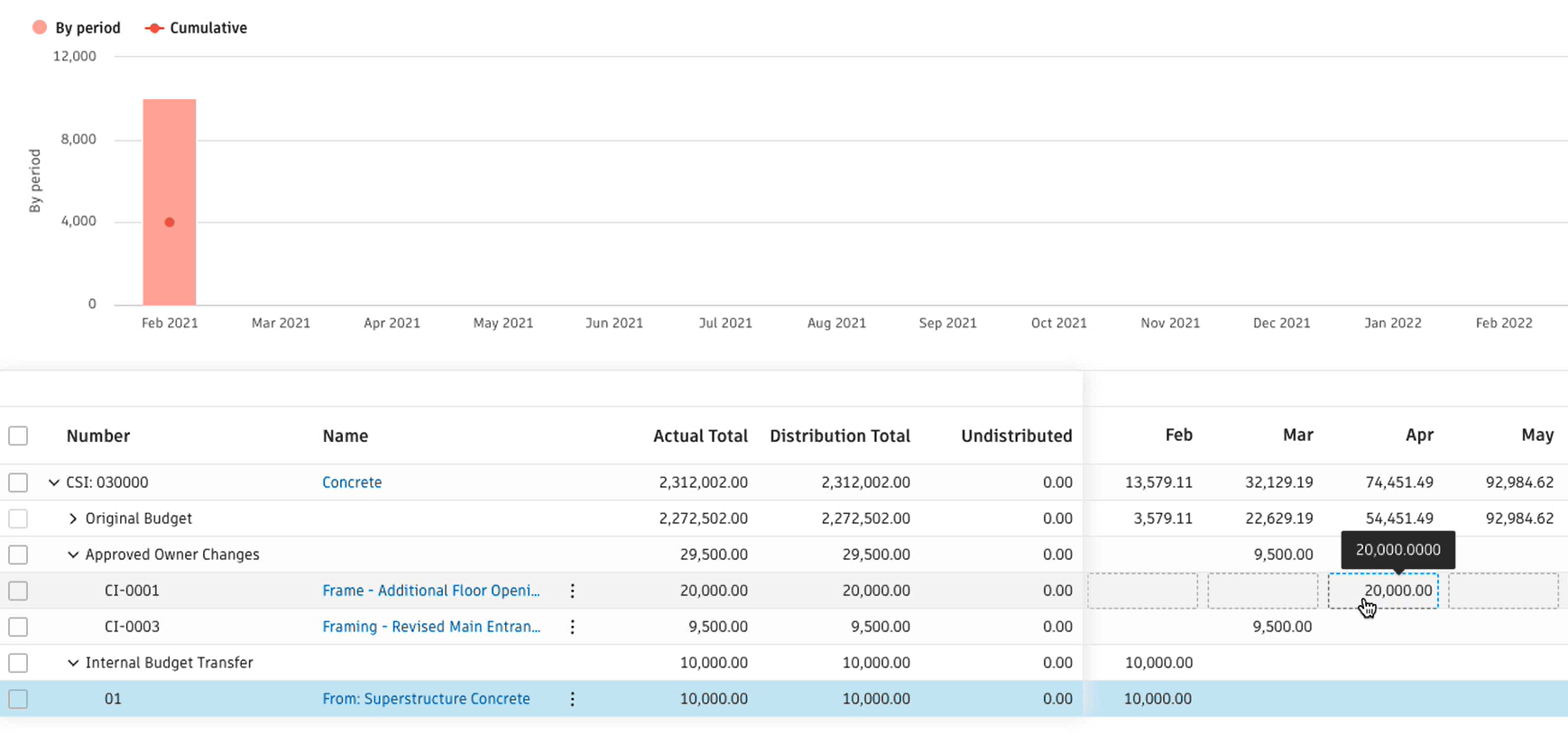Click the Feb 2021 bar in the chart
This screenshot has width=1568, height=743.
point(170,202)
